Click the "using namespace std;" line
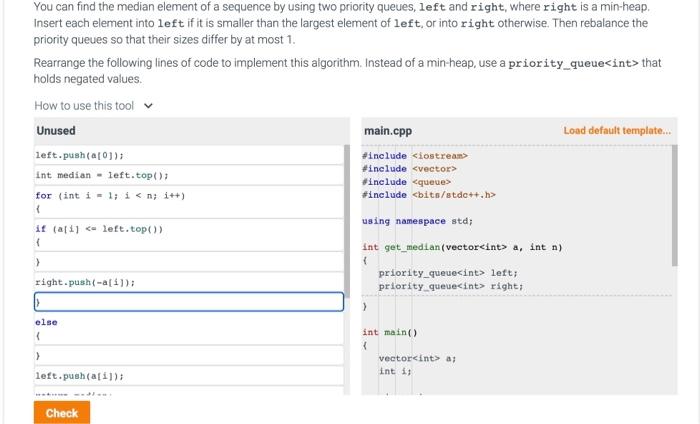The image size is (700, 424). [x=417, y=221]
